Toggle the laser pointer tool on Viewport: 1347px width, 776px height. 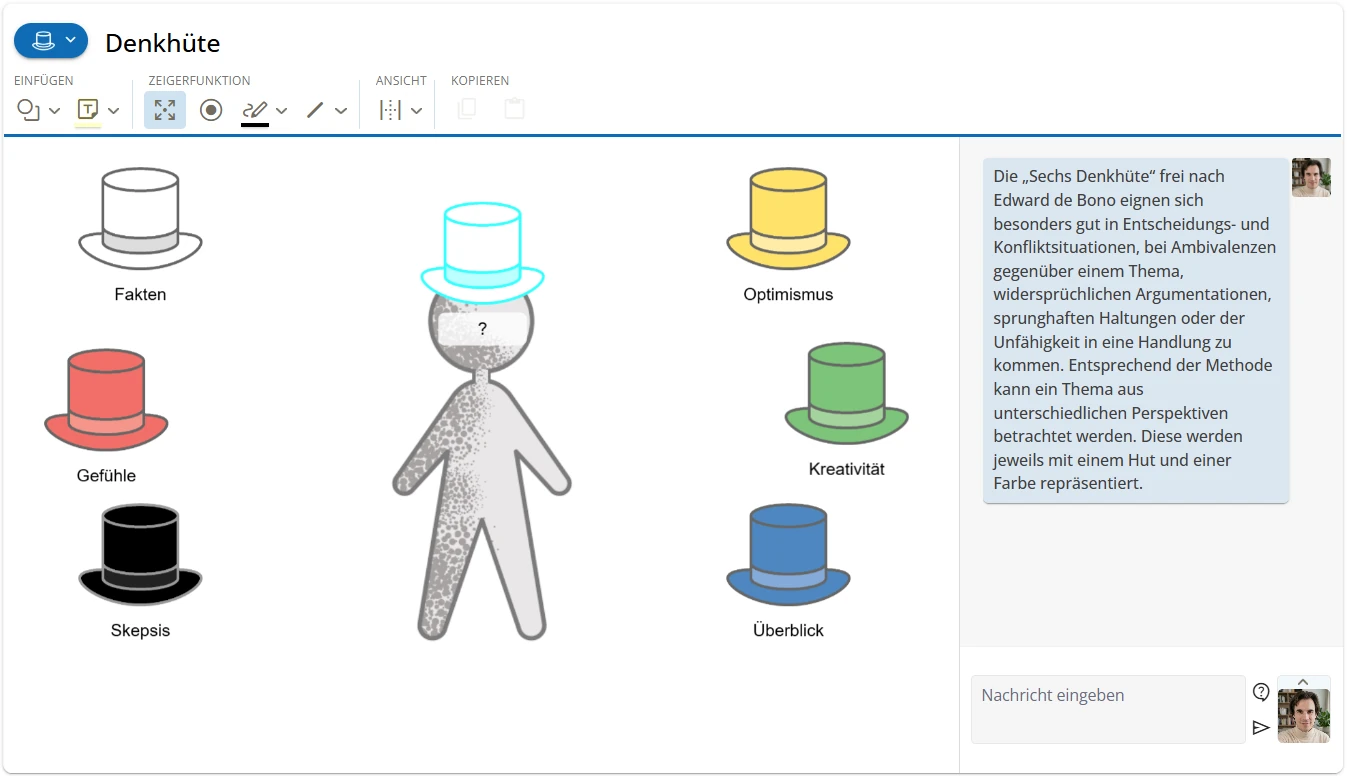[x=210, y=110]
